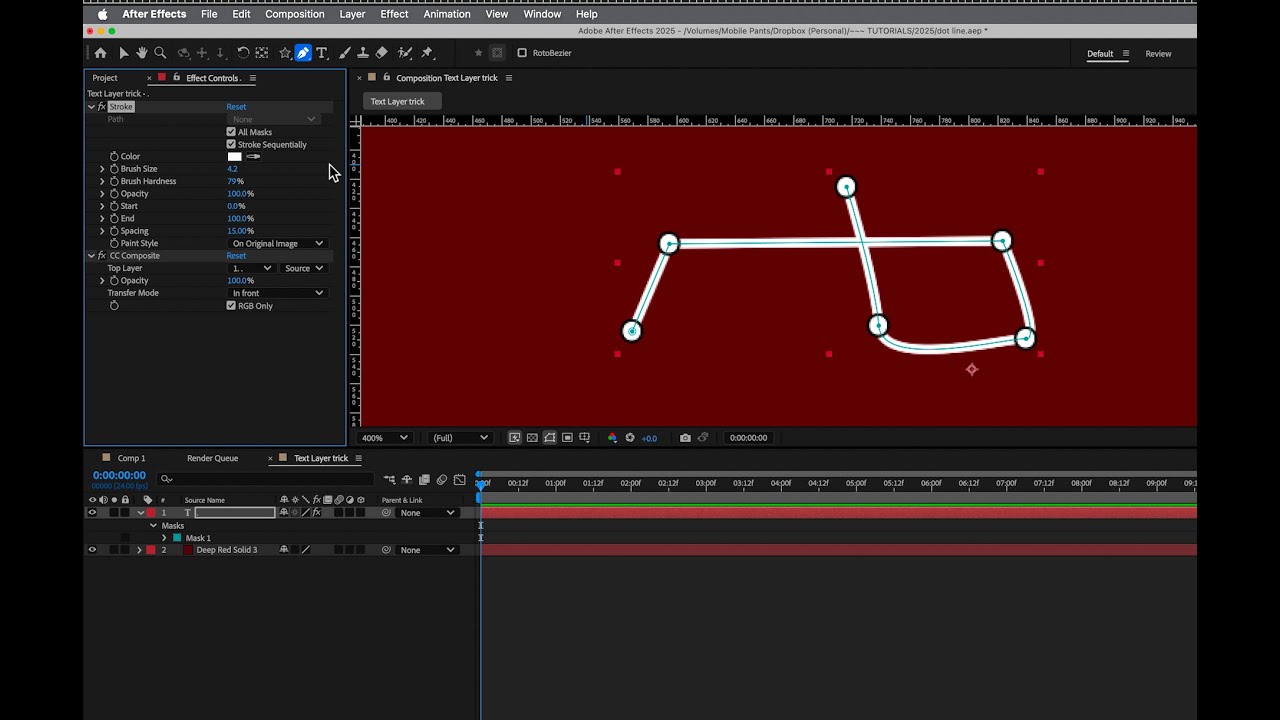
Task: Toggle the Stroke effect fx switch
Action: [102, 107]
